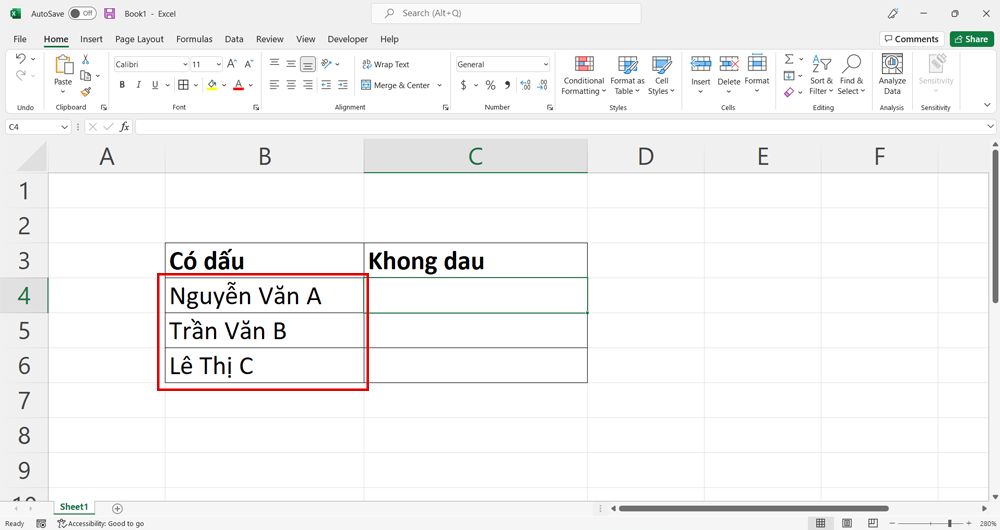1000x530 pixels.
Task: Toggle Italic formatting
Action: [138, 85]
